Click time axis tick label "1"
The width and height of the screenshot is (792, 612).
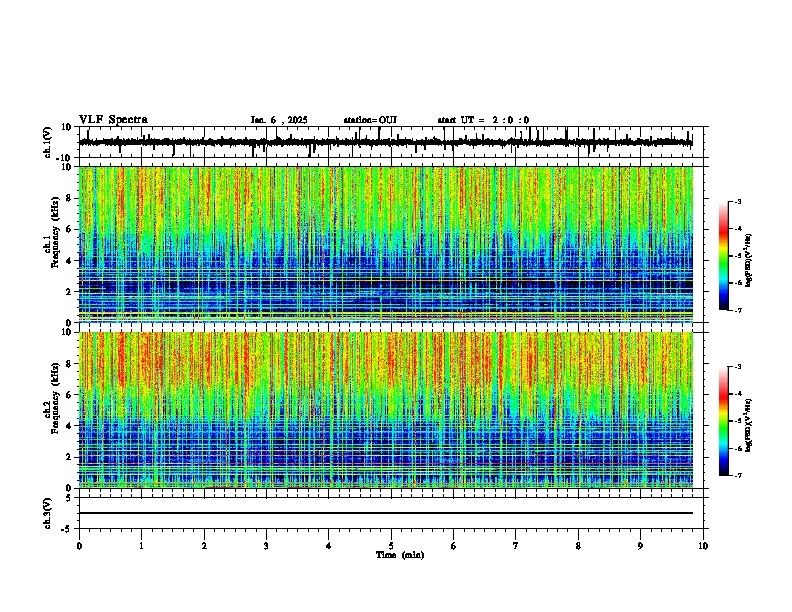point(141,546)
